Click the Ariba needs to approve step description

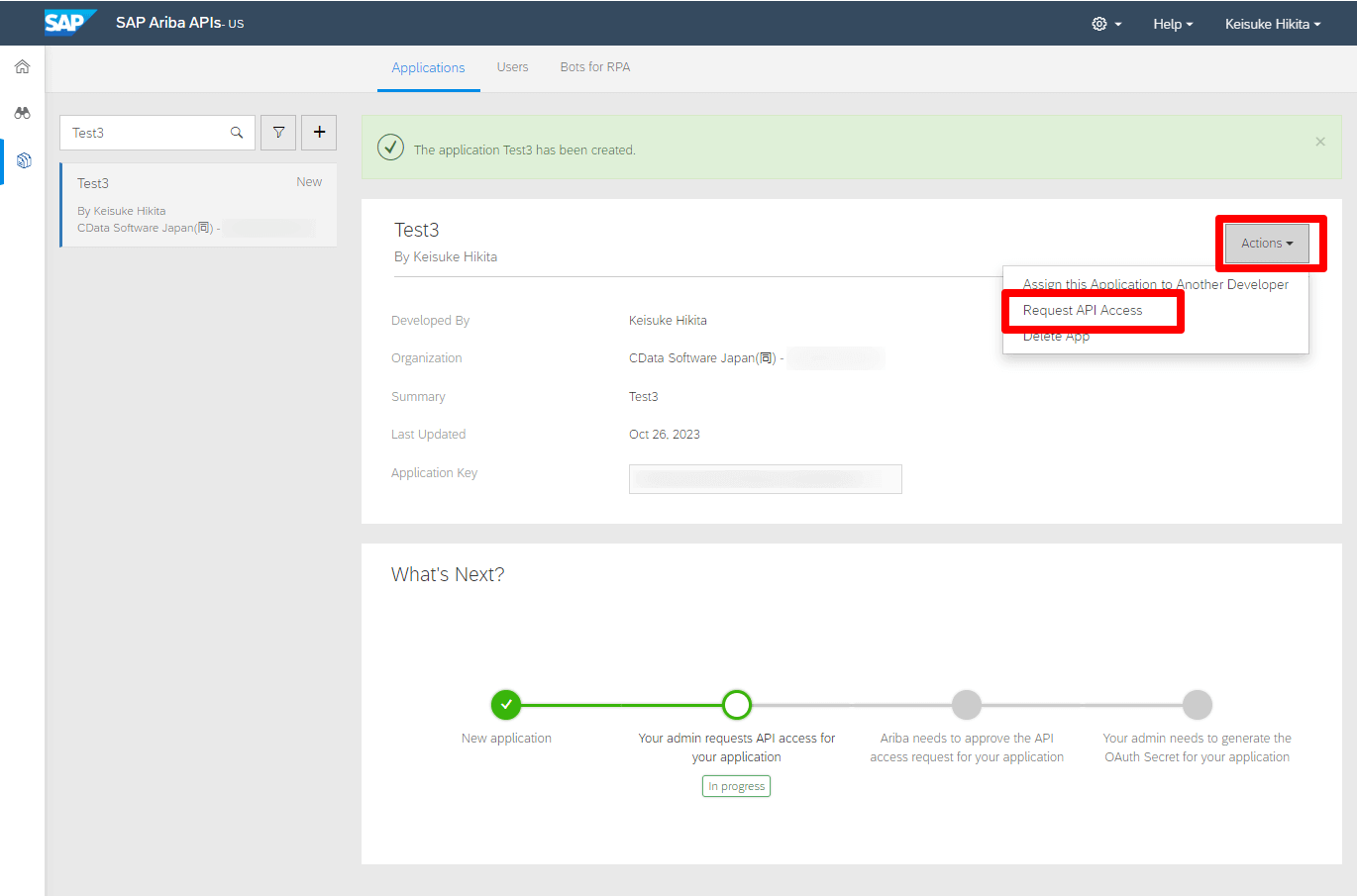pos(967,747)
